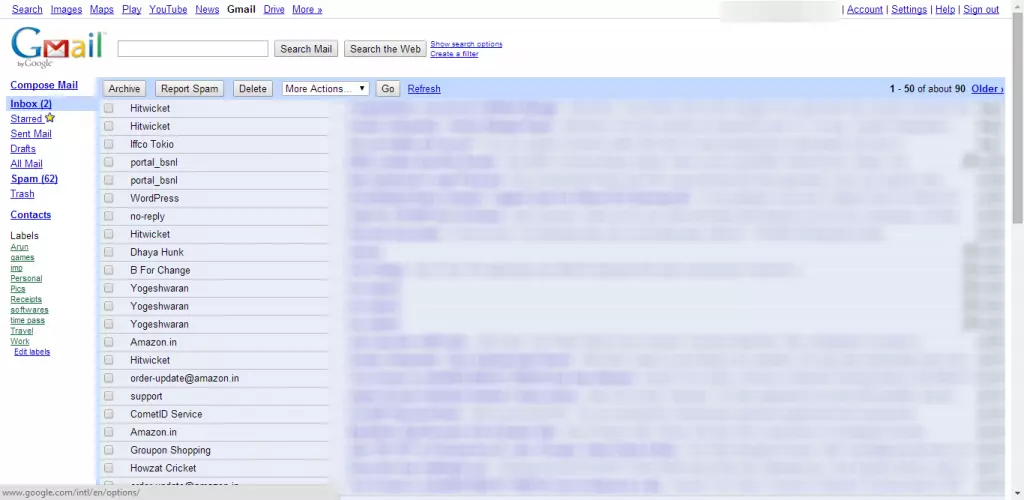Open the Arun label

19,247
